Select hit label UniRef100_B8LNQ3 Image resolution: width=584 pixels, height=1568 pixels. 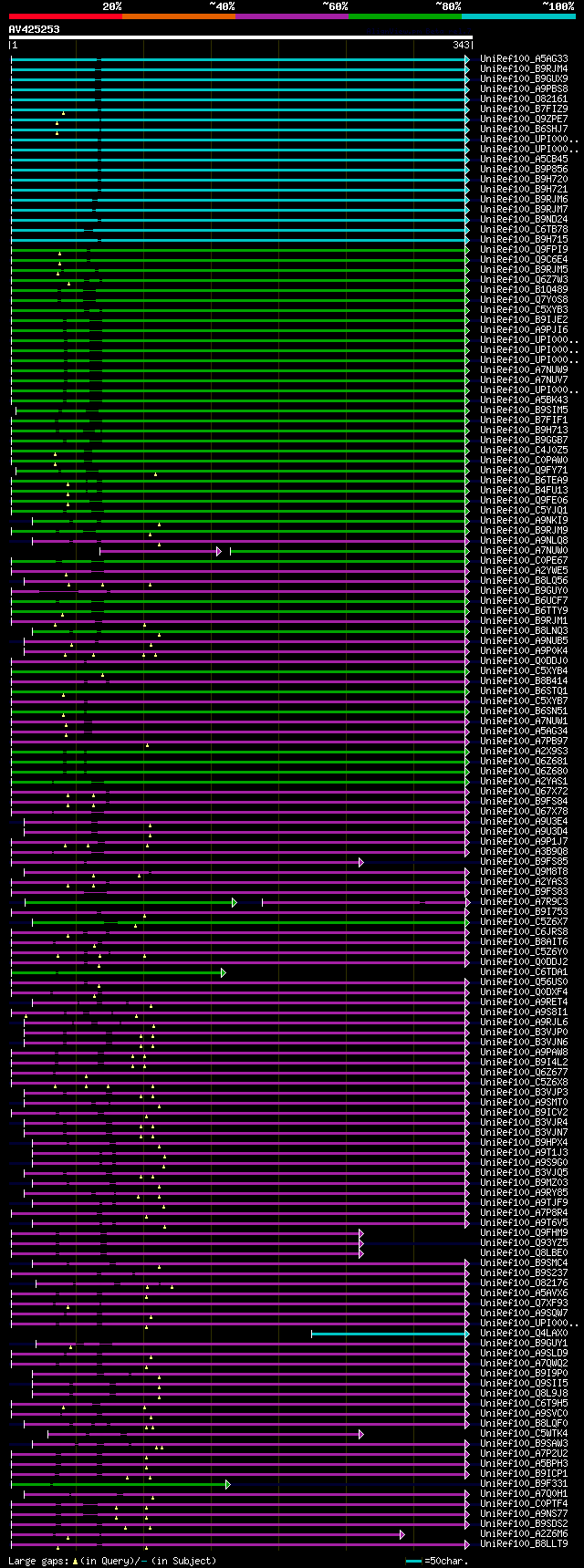coord(524,631)
